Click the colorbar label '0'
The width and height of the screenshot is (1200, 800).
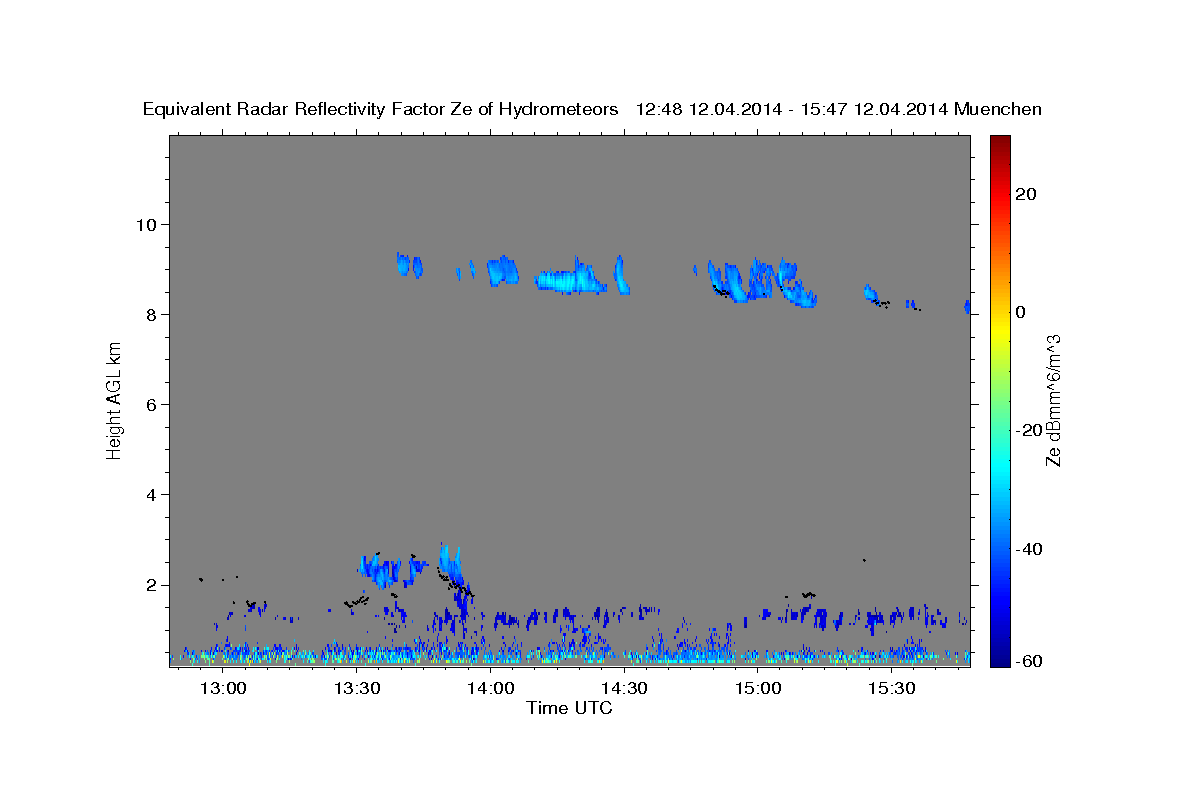click(x=1020, y=312)
